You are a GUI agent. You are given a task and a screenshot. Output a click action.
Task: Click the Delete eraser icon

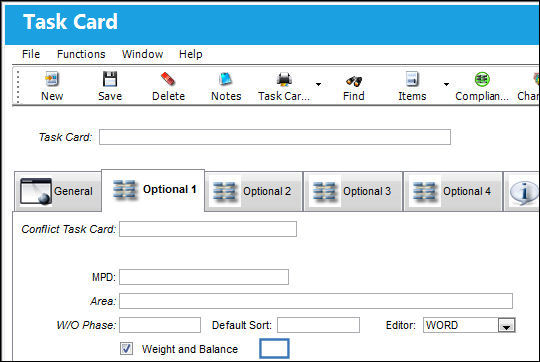(168, 79)
